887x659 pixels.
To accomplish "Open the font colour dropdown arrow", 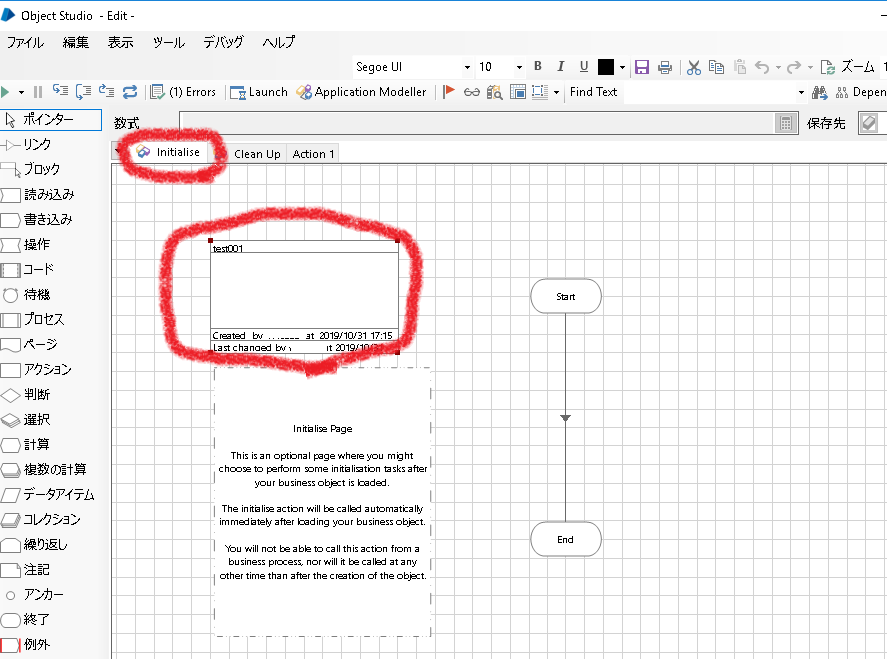I will [x=622, y=67].
